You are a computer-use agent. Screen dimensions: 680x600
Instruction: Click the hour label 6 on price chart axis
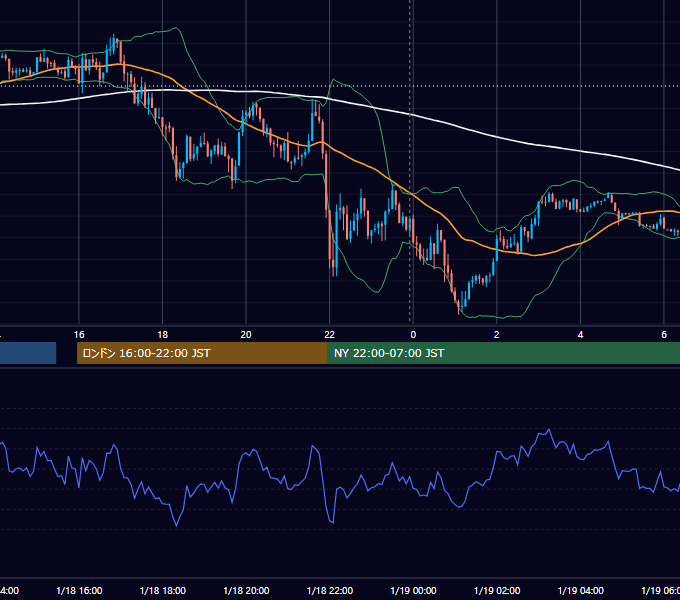(x=664, y=335)
